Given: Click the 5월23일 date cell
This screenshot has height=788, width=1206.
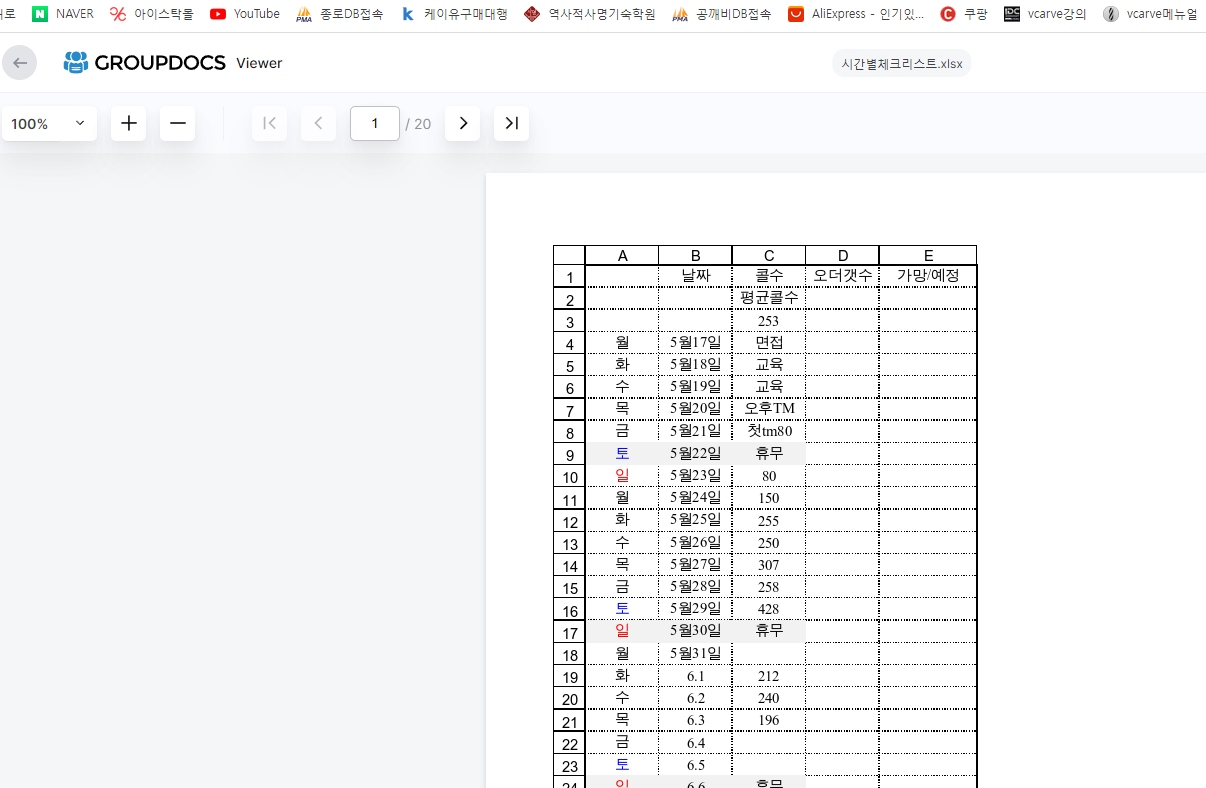Looking at the screenshot, I should pos(695,476).
